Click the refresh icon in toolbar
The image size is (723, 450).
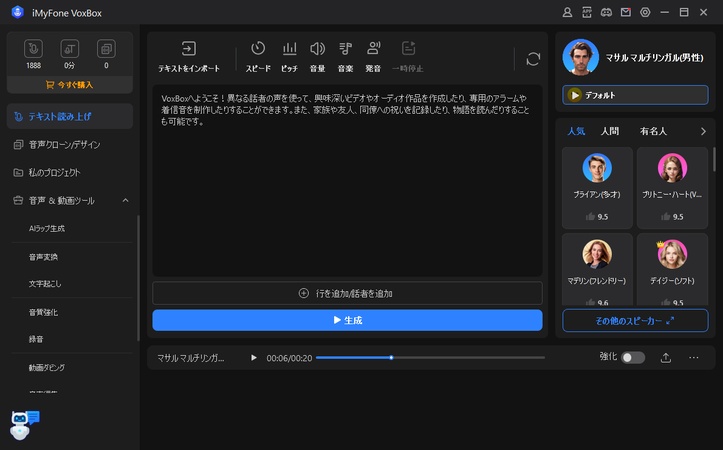click(x=533, y=59)
